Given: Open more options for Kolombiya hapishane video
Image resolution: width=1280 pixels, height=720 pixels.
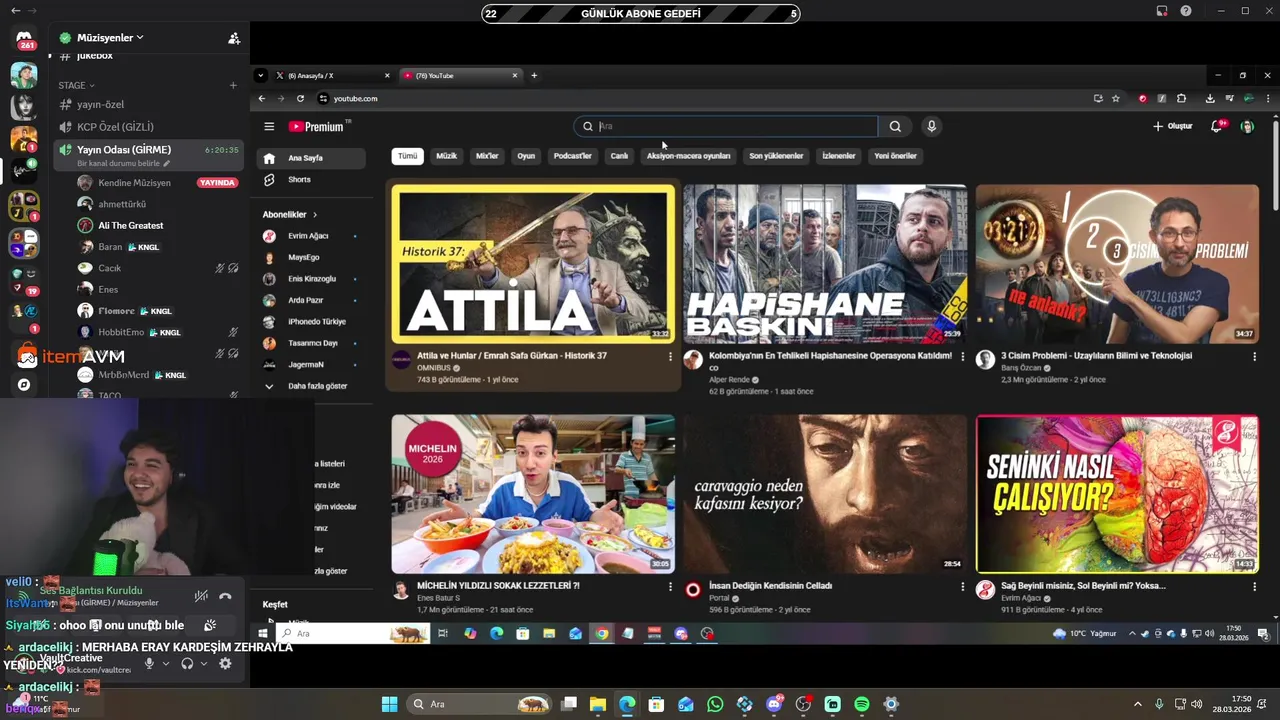Looking at the screenshot, I should pos(962,356).
